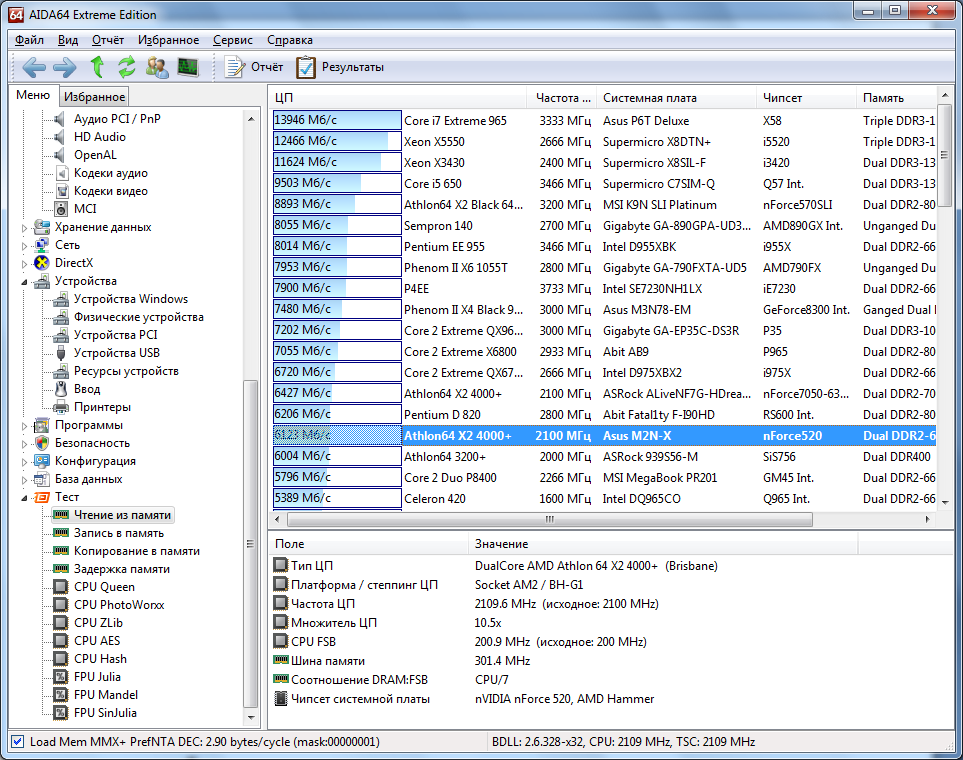Click the Ввод mouse icon
This screenshot has width=963, height=760.
click(61, 389)
